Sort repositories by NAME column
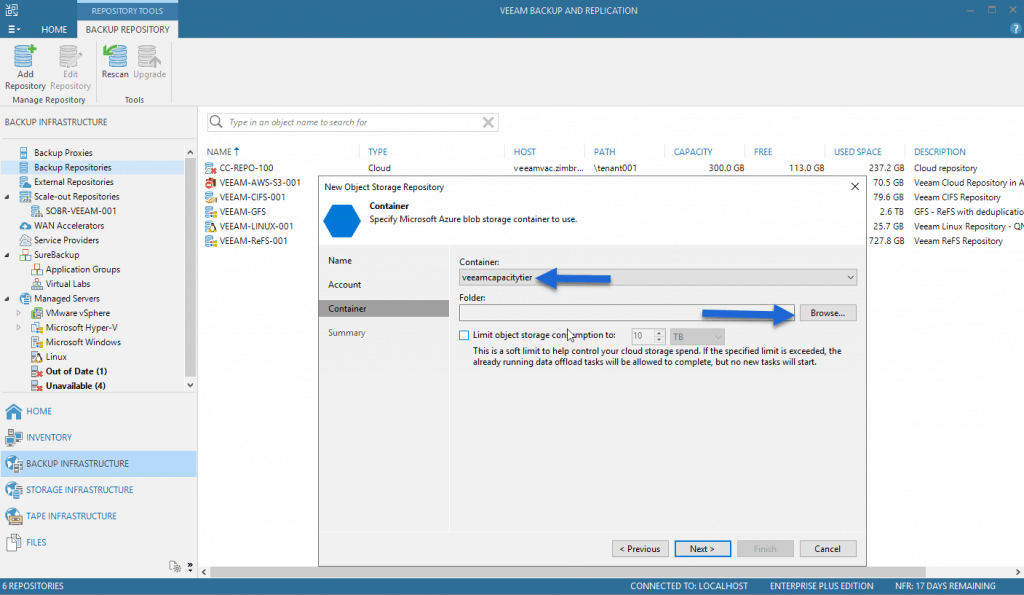The width and height of the screenshot is (1024, 595). [x=223, y=152]
